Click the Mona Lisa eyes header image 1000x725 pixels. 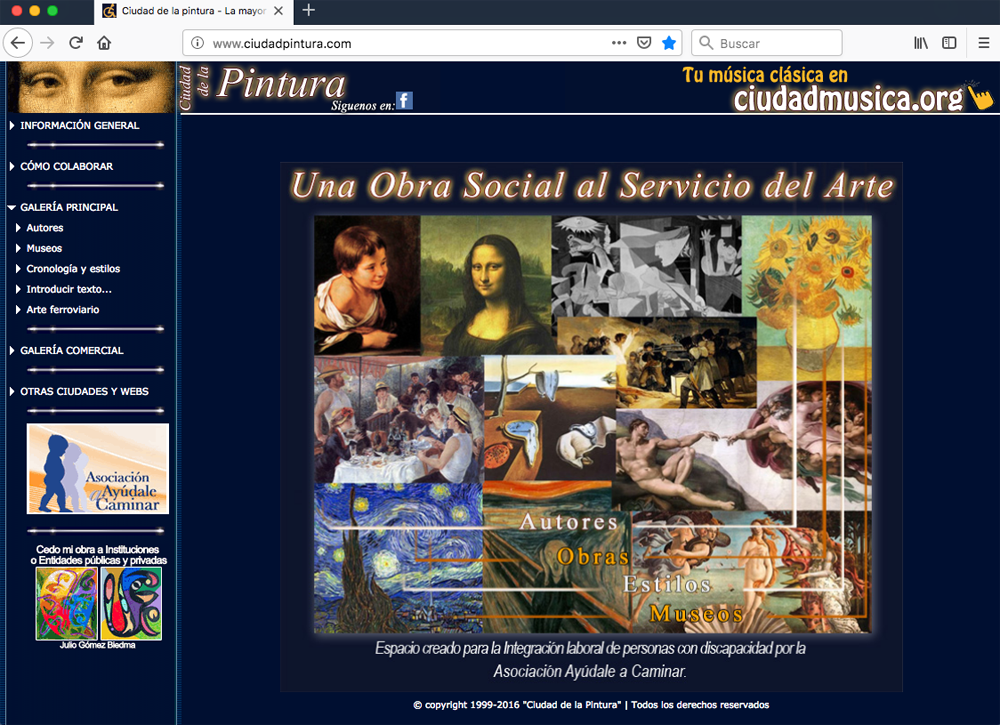91,87
